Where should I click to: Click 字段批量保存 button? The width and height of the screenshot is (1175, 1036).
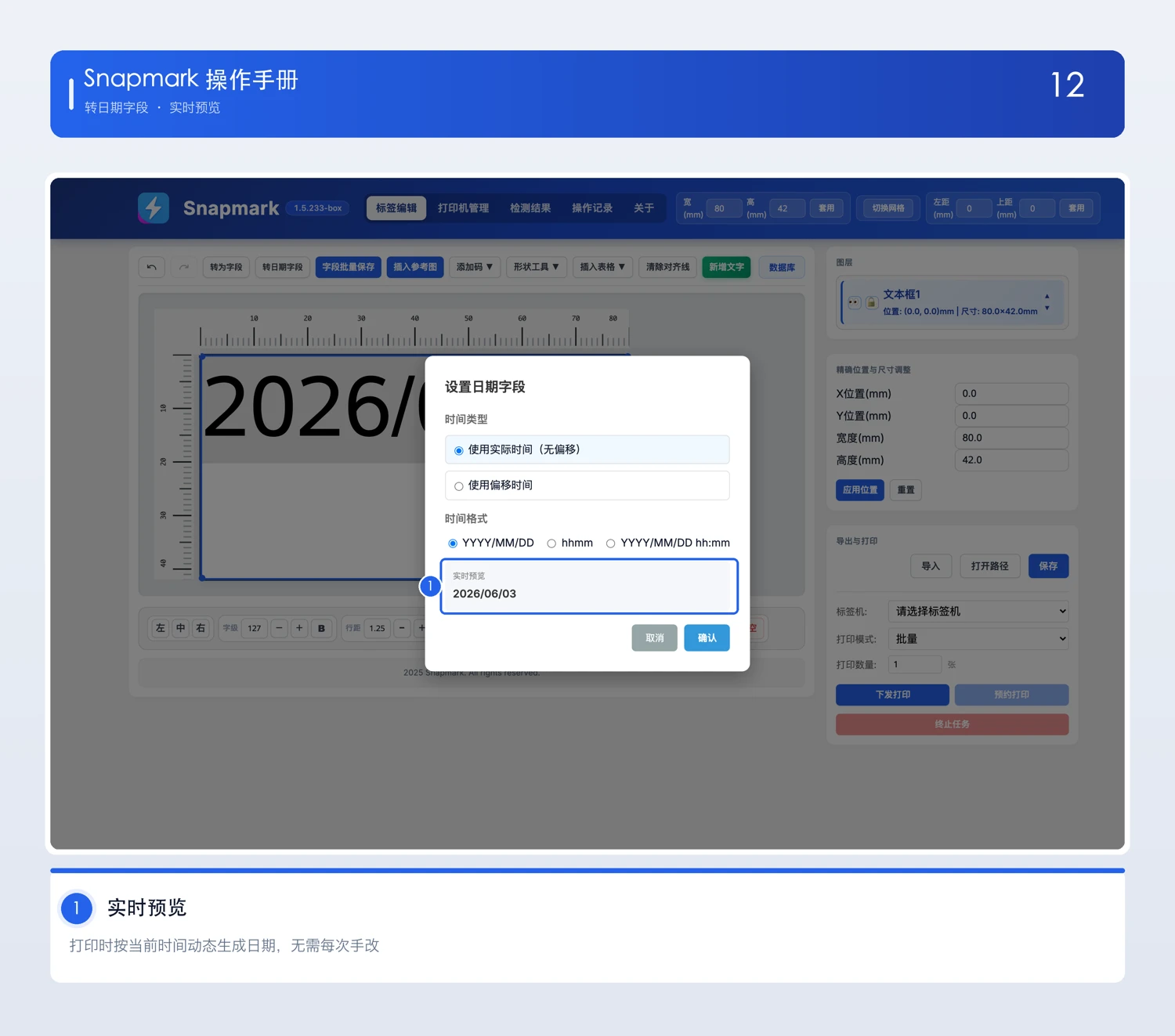[349, 267]
